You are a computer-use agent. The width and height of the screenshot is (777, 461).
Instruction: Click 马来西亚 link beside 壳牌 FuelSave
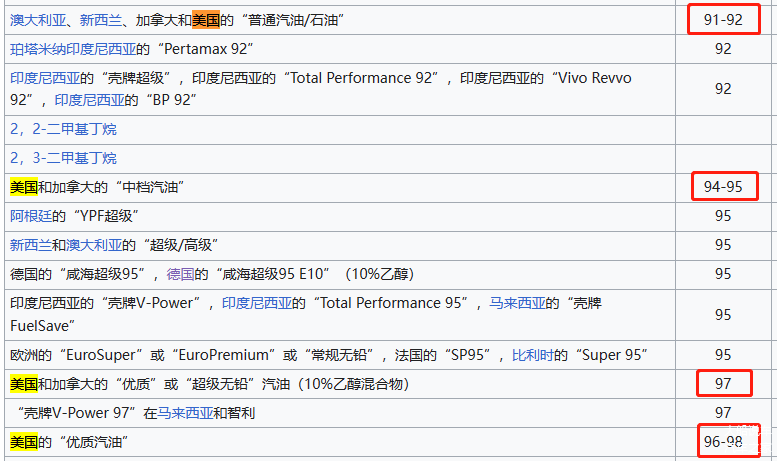512,303
